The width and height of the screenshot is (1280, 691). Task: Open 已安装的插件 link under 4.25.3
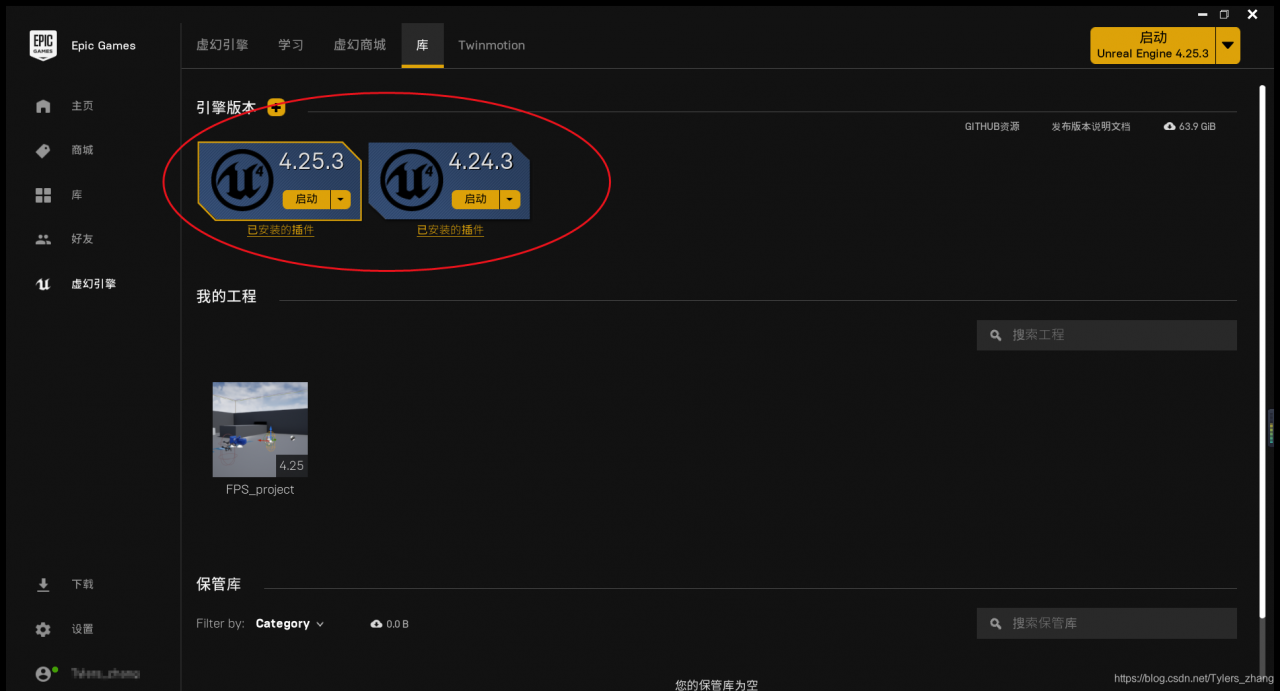[281, 230]
